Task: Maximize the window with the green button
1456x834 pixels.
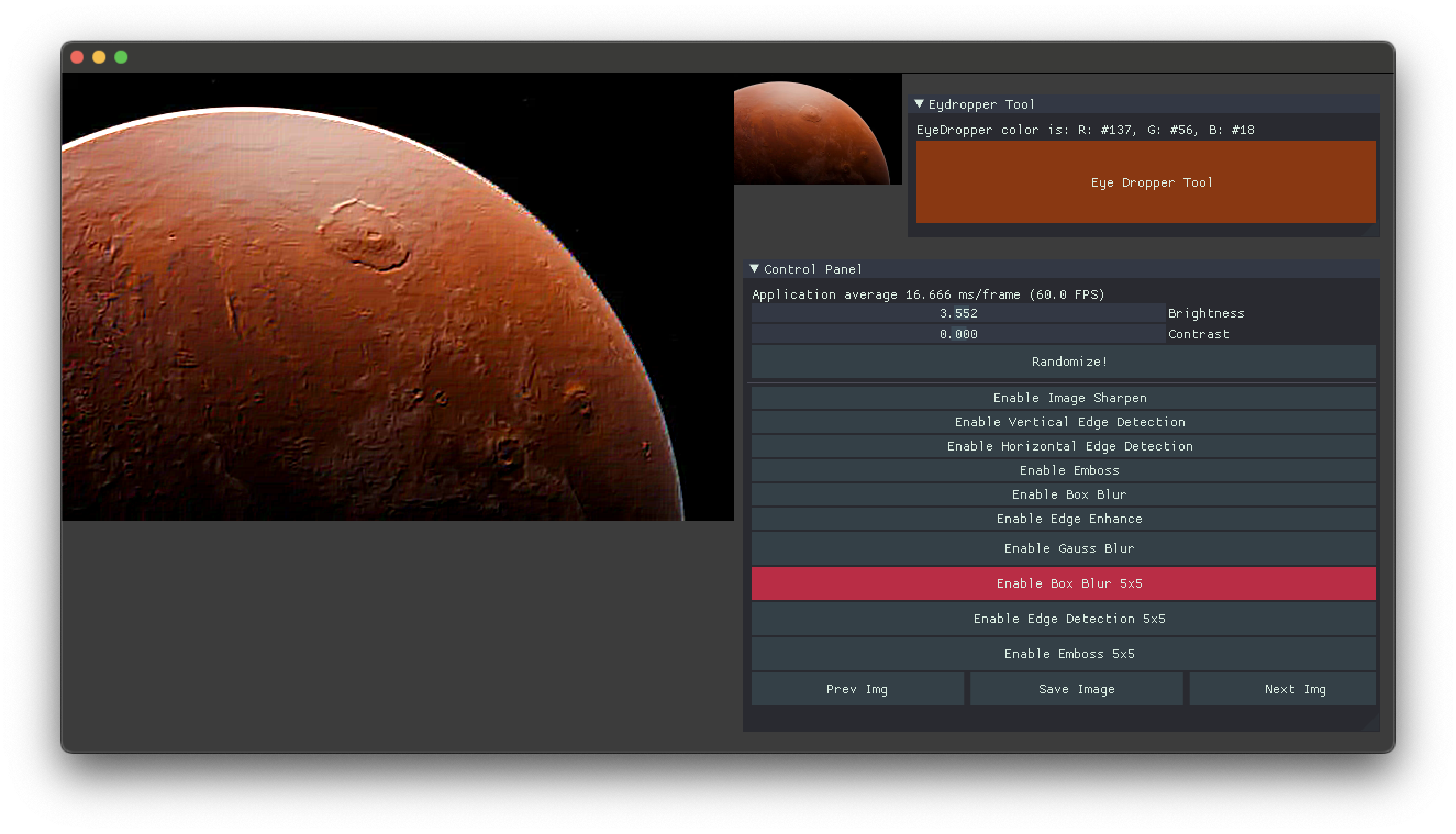Action: (121, 57)
